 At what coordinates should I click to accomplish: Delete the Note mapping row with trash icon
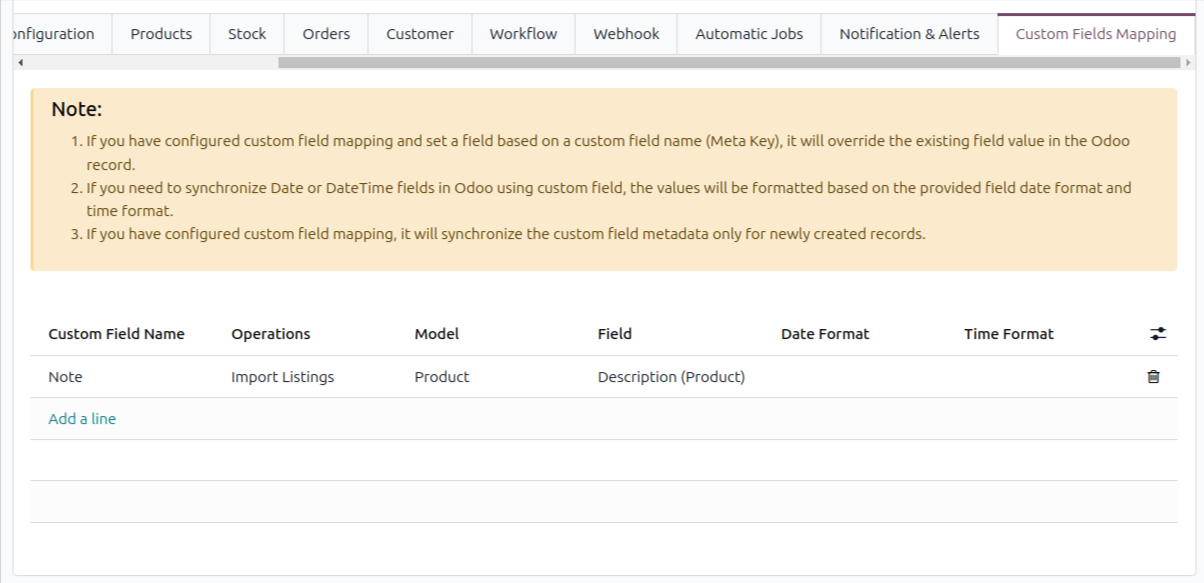1153,377
